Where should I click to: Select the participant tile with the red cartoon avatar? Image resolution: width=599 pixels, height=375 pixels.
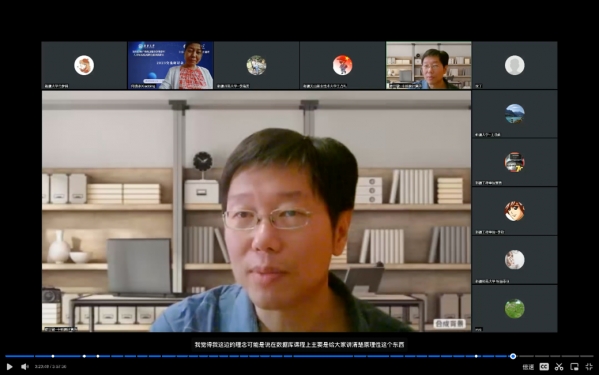pyautogui.click(x=342, y=65)
